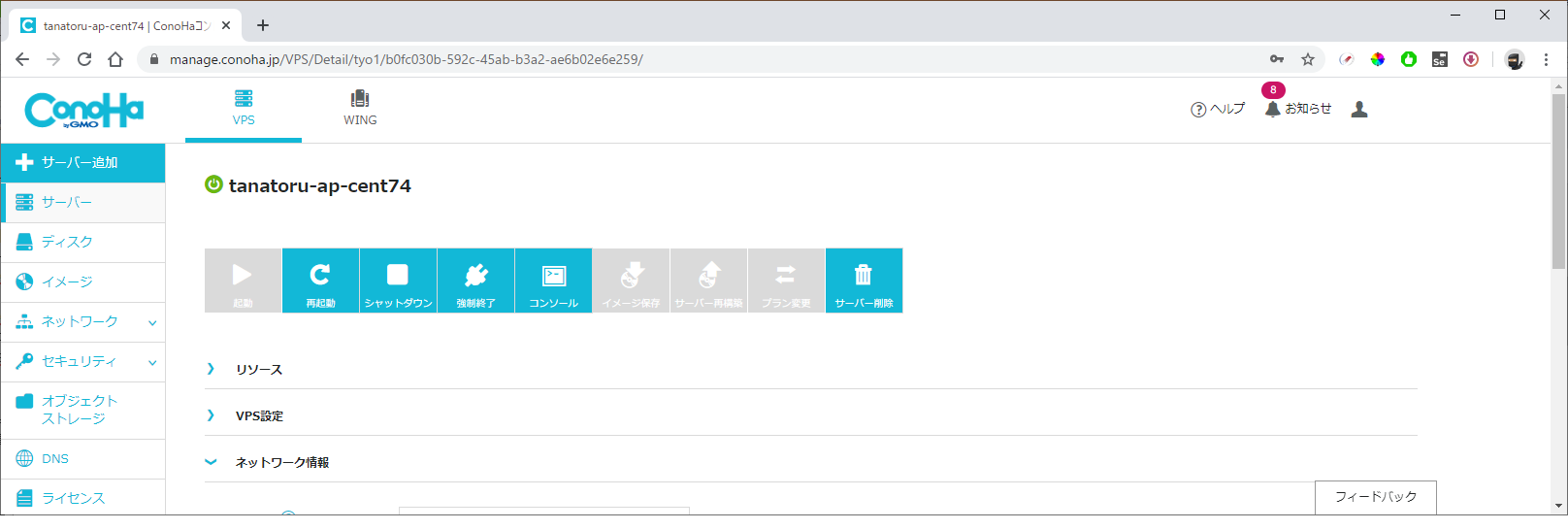This screenshot has width=1568, height=530.
Task: Select ディスク in the sidebar
Action: tap(82, 242)
